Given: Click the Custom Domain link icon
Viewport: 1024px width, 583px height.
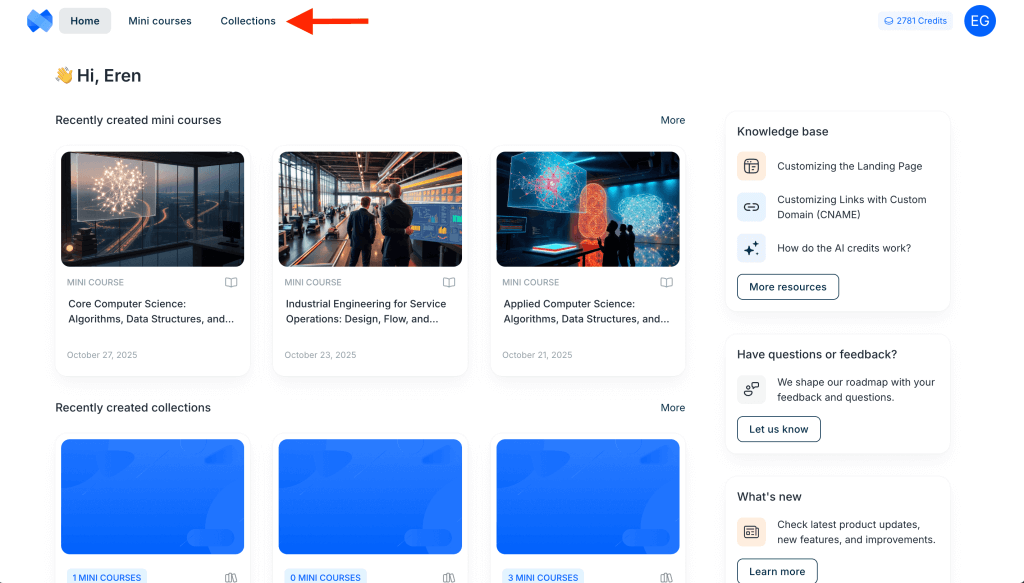Looking at the screenshot, I should 751,207.
